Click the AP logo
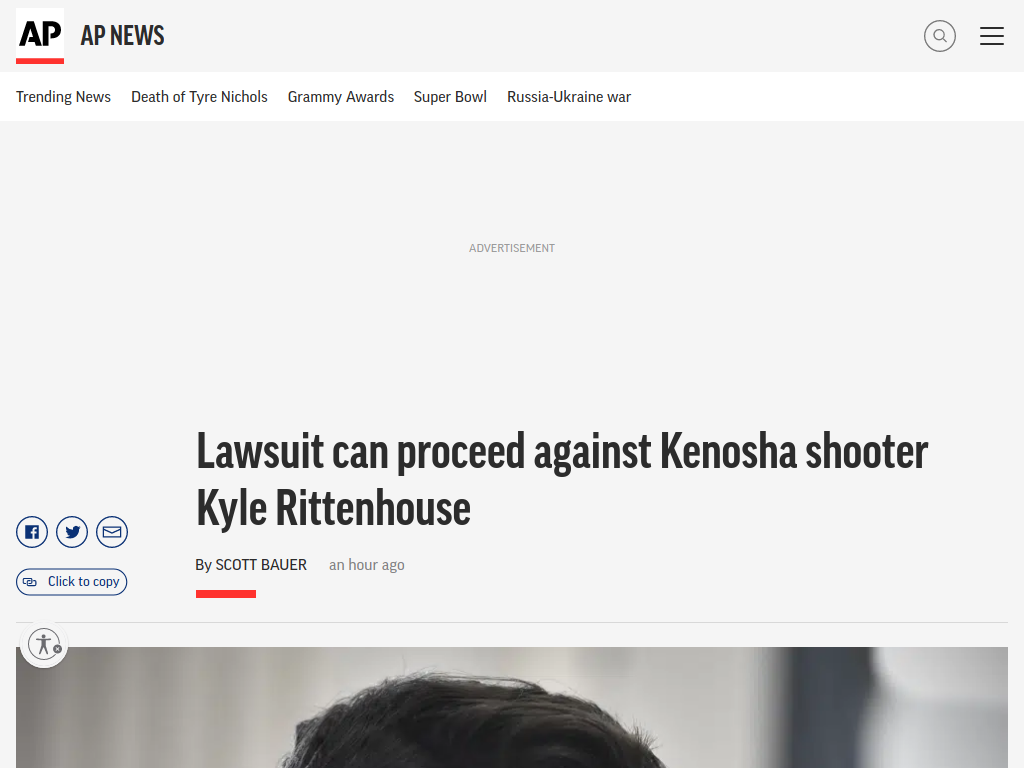 pos(40,36)
